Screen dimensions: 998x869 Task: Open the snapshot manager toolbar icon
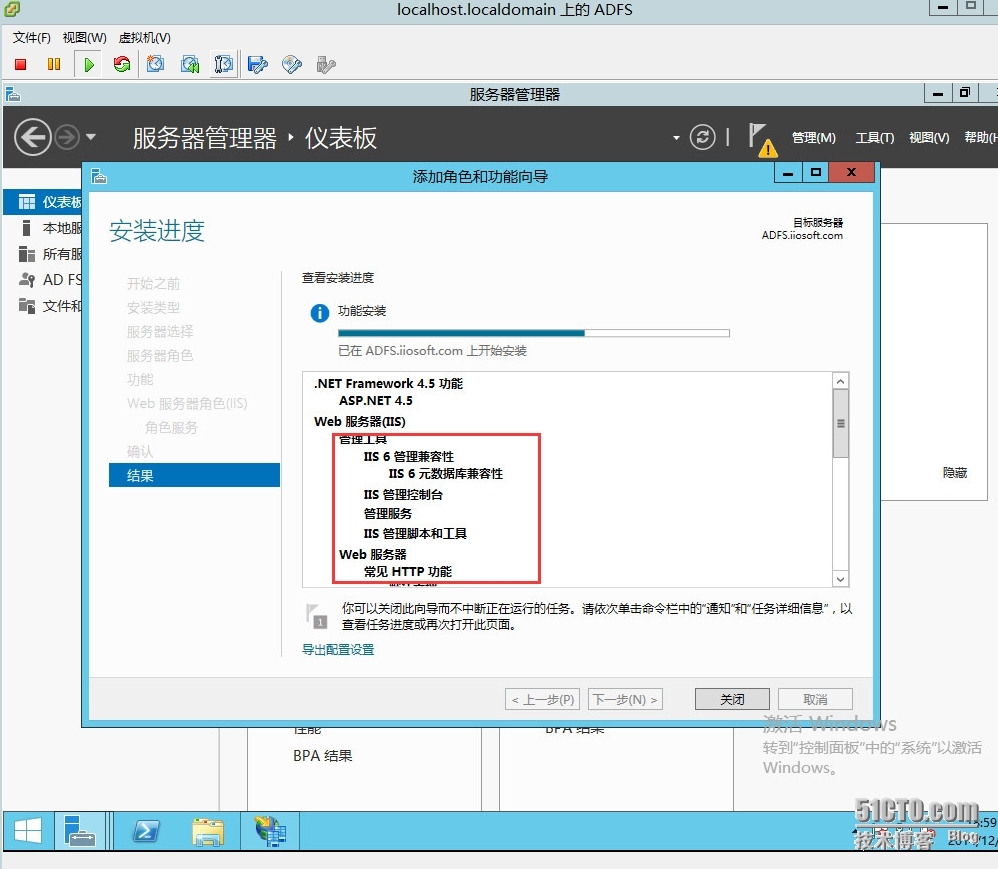tap(223, 64)
